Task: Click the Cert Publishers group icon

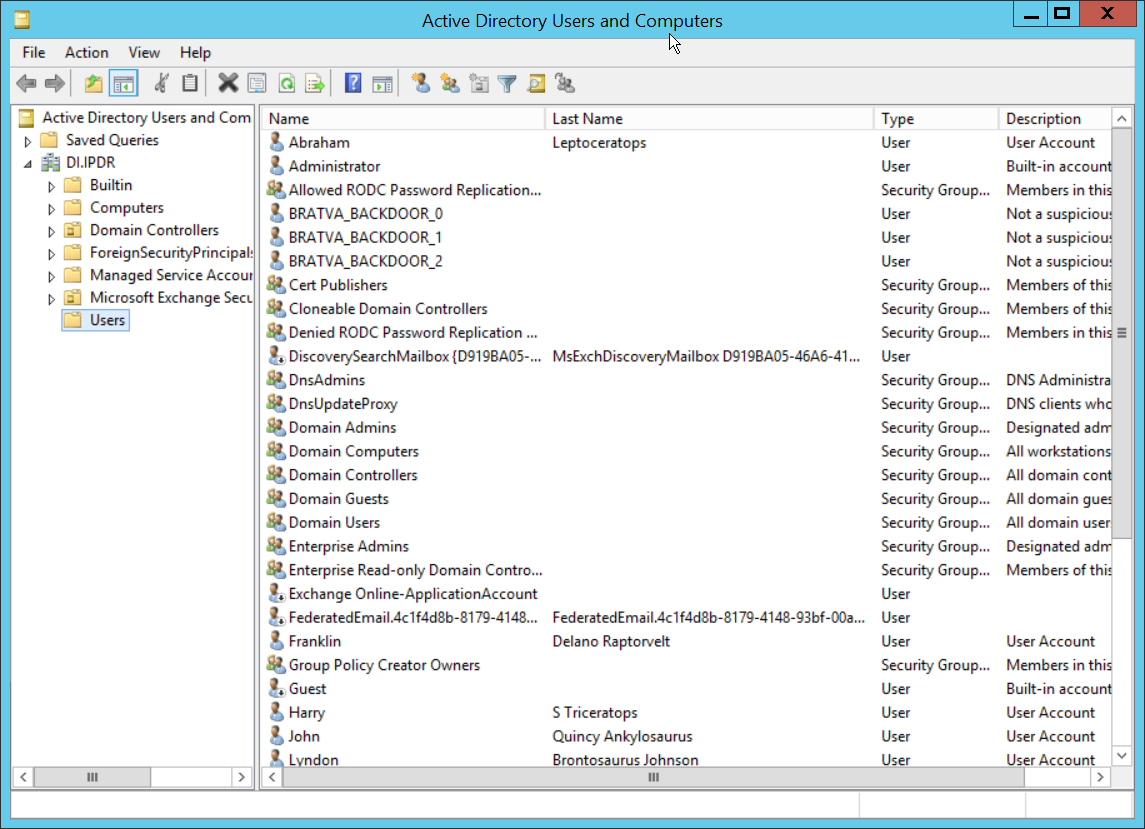Action: tap(276, 284)
